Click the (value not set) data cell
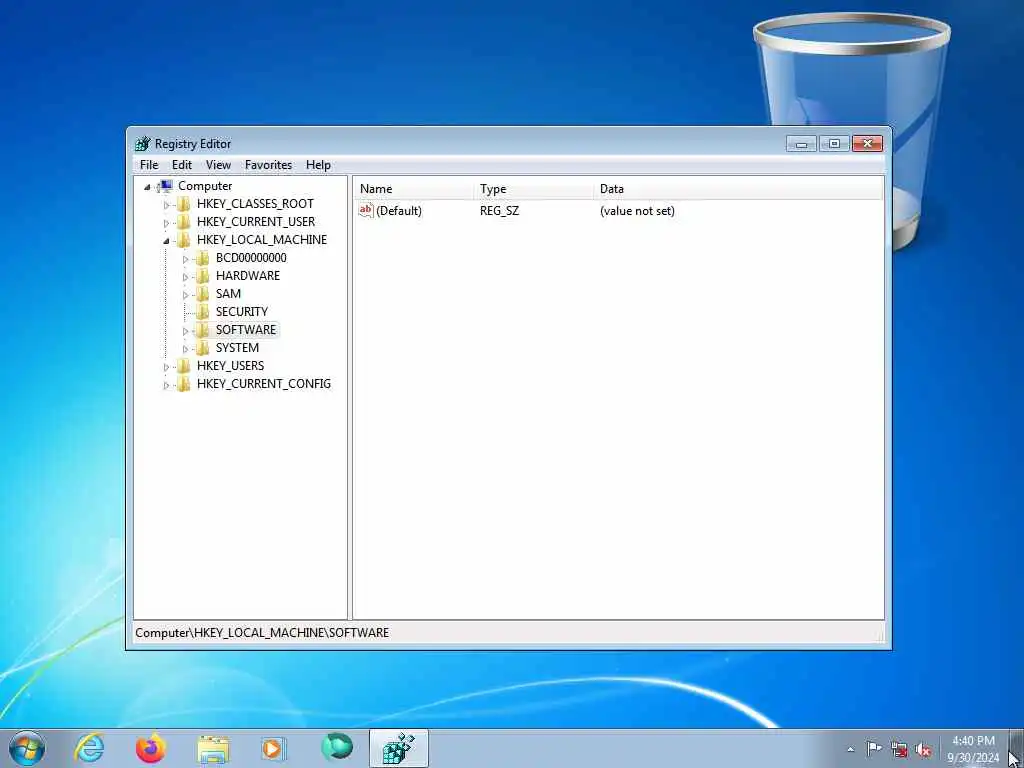 [637, 211]
